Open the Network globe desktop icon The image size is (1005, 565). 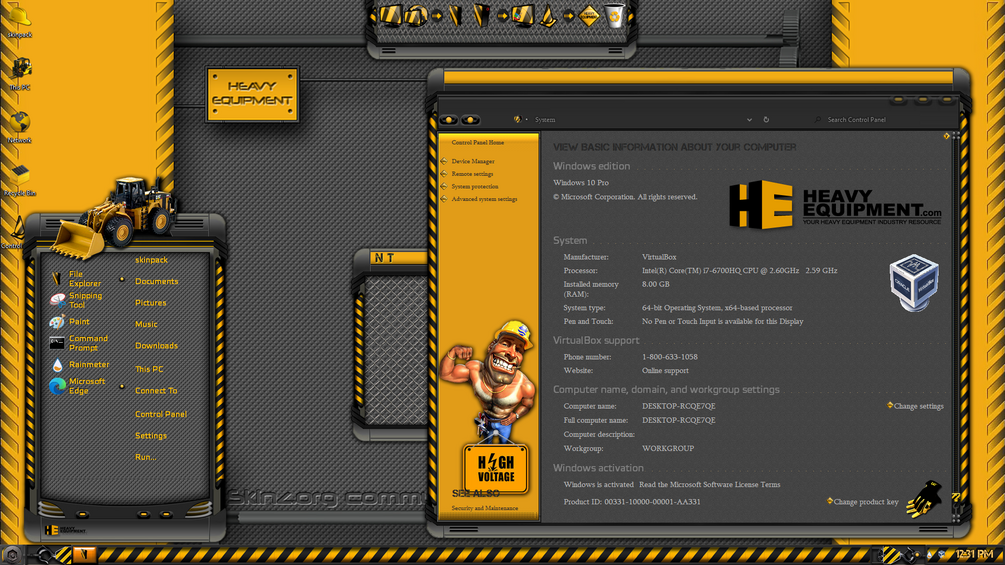pos(19,126)
